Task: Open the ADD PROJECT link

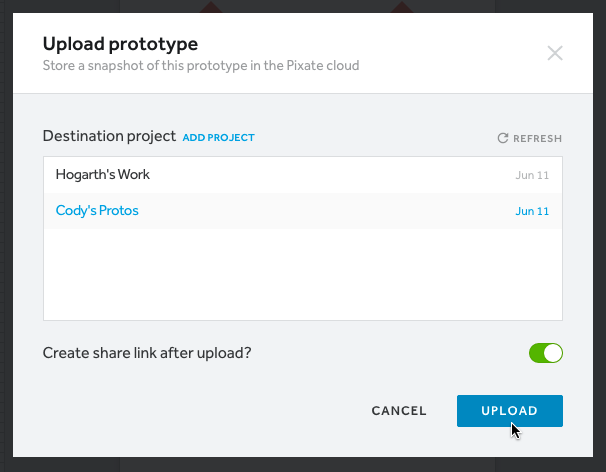Action: tap(219, 137)
